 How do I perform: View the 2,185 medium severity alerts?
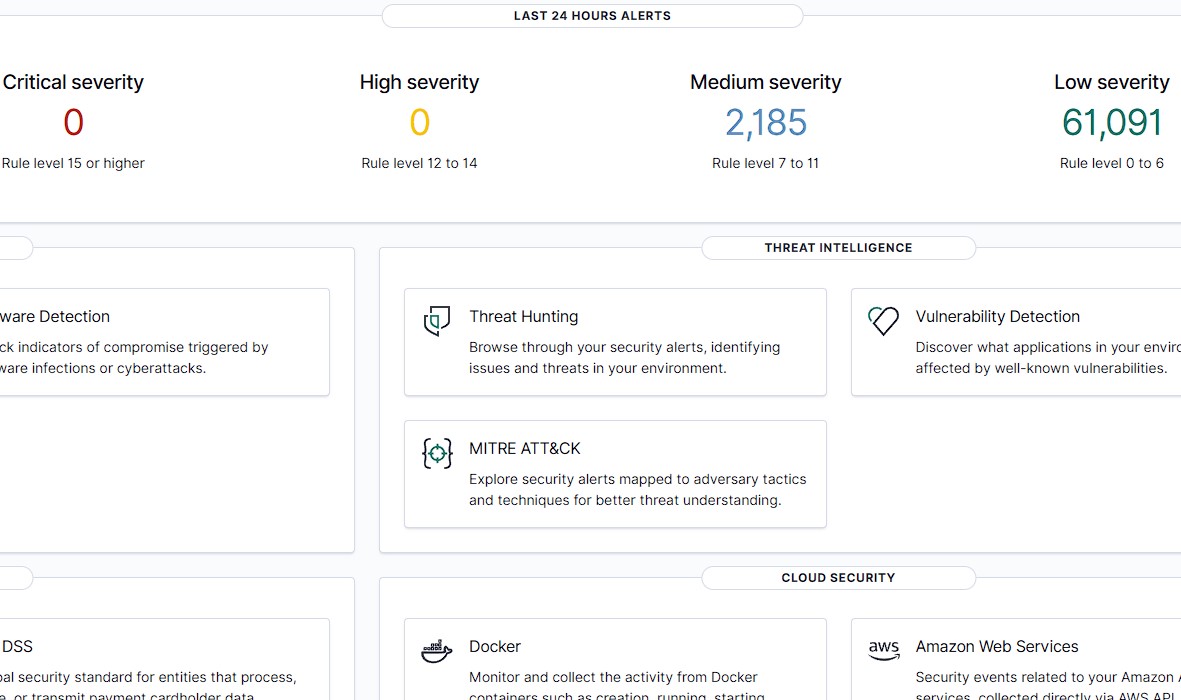(765, 123)
